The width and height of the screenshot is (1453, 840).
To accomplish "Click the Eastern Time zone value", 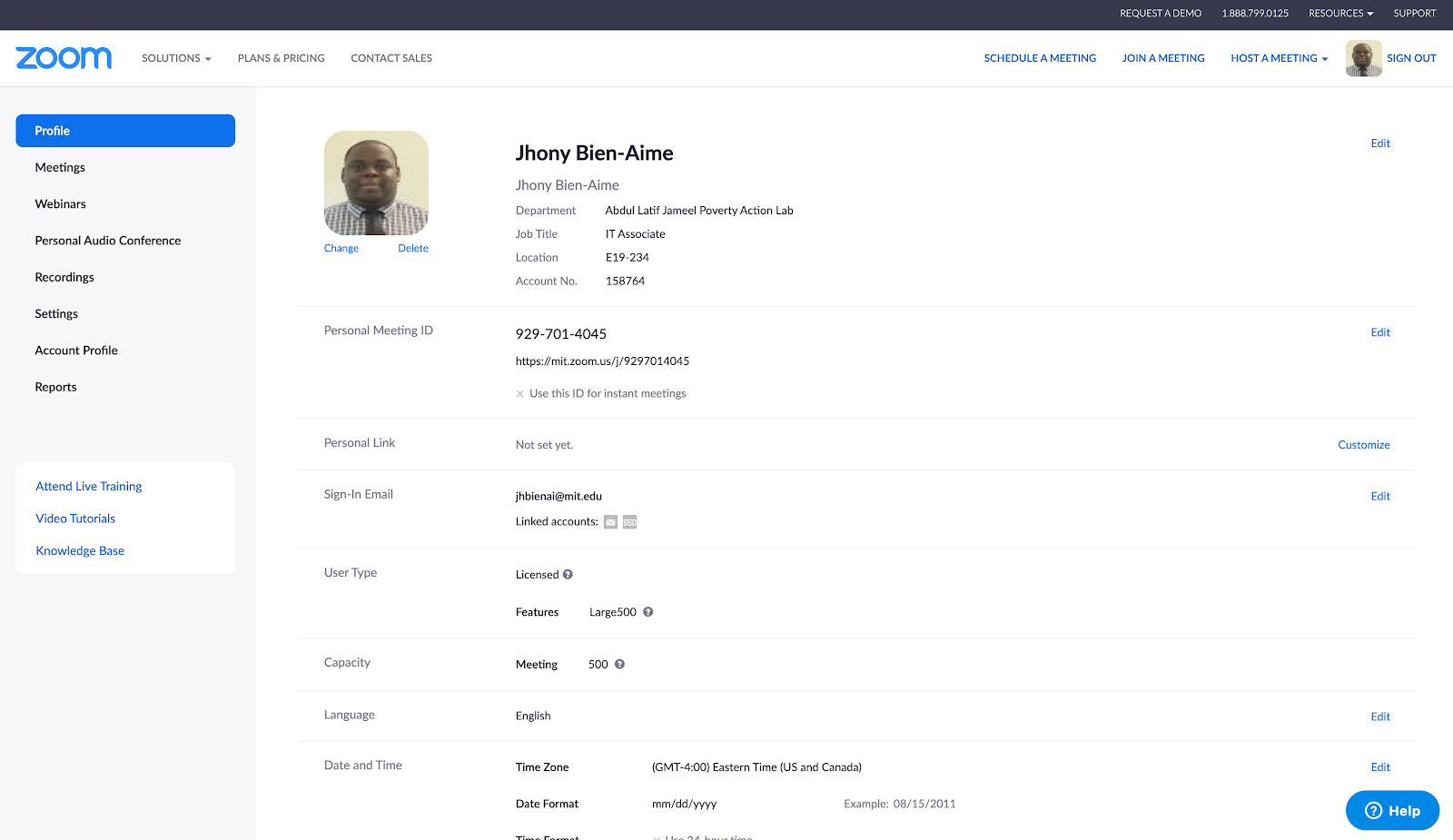I will point(756,767).
